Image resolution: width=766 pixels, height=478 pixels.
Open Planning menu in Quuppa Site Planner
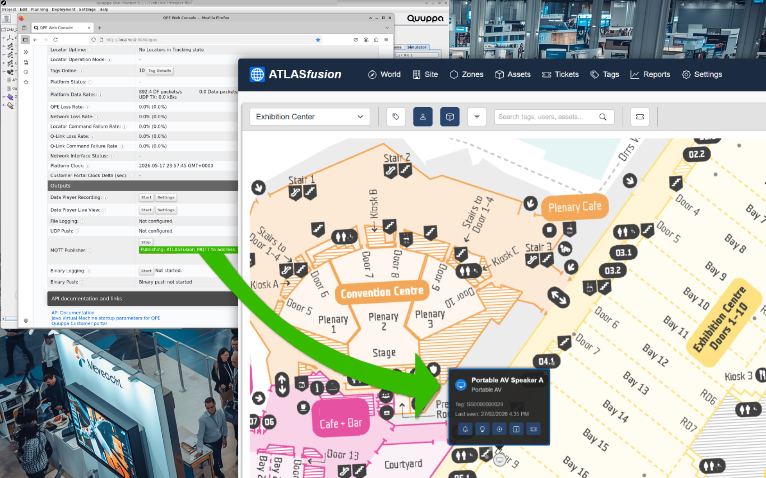click(x=39, y=9)
